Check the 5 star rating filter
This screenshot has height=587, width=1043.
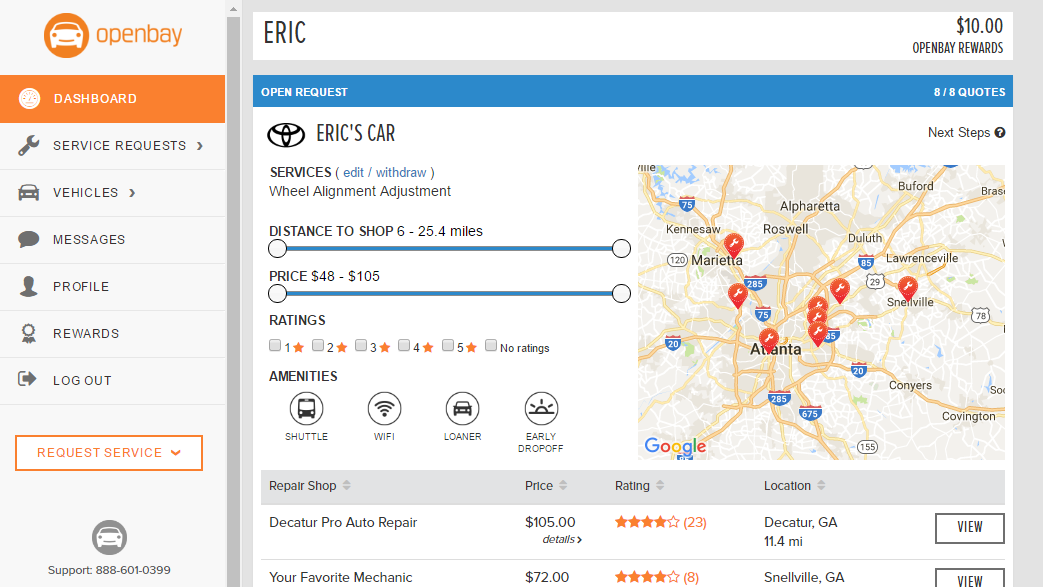click(448, 345)
